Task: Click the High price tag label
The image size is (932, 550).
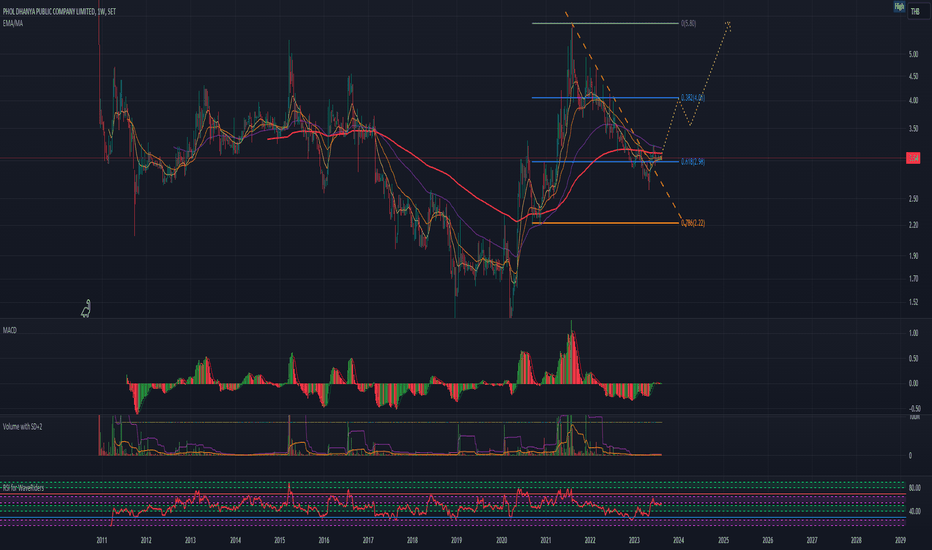Action: (899, 7)
